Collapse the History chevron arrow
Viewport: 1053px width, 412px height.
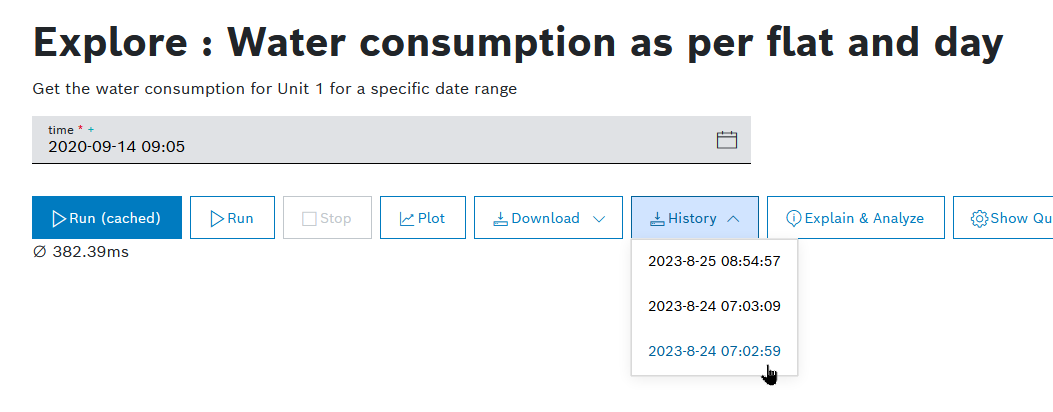point(733,218)
